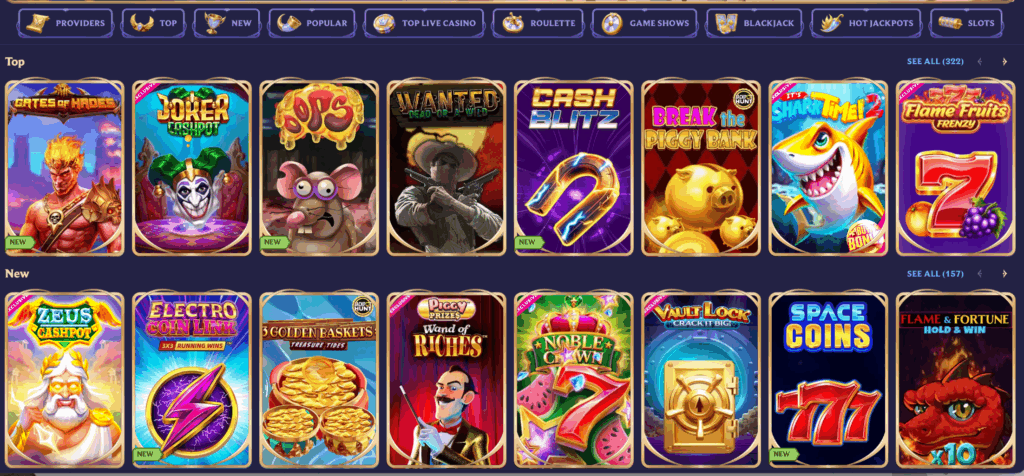Choose the Game Shows category
Screen dimensions: 1024x476
646,24
